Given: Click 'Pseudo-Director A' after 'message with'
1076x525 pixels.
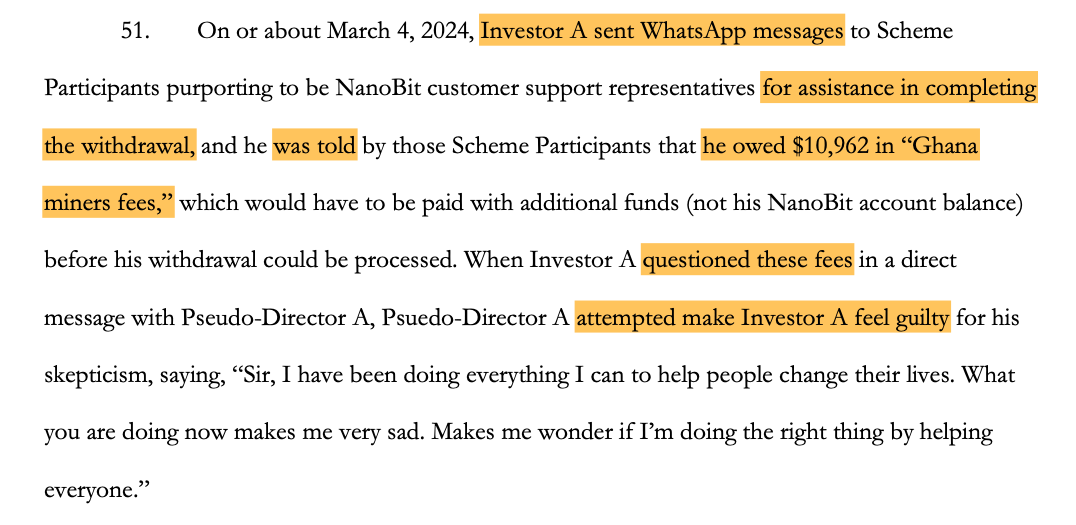Looking at the screenshot, I should point(277,318).
